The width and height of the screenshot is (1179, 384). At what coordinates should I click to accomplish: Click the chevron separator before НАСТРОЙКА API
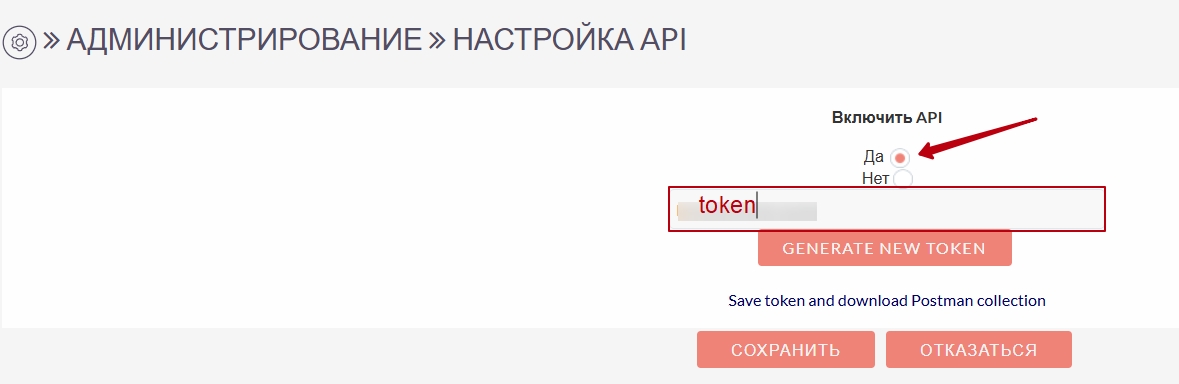(437, 41)
